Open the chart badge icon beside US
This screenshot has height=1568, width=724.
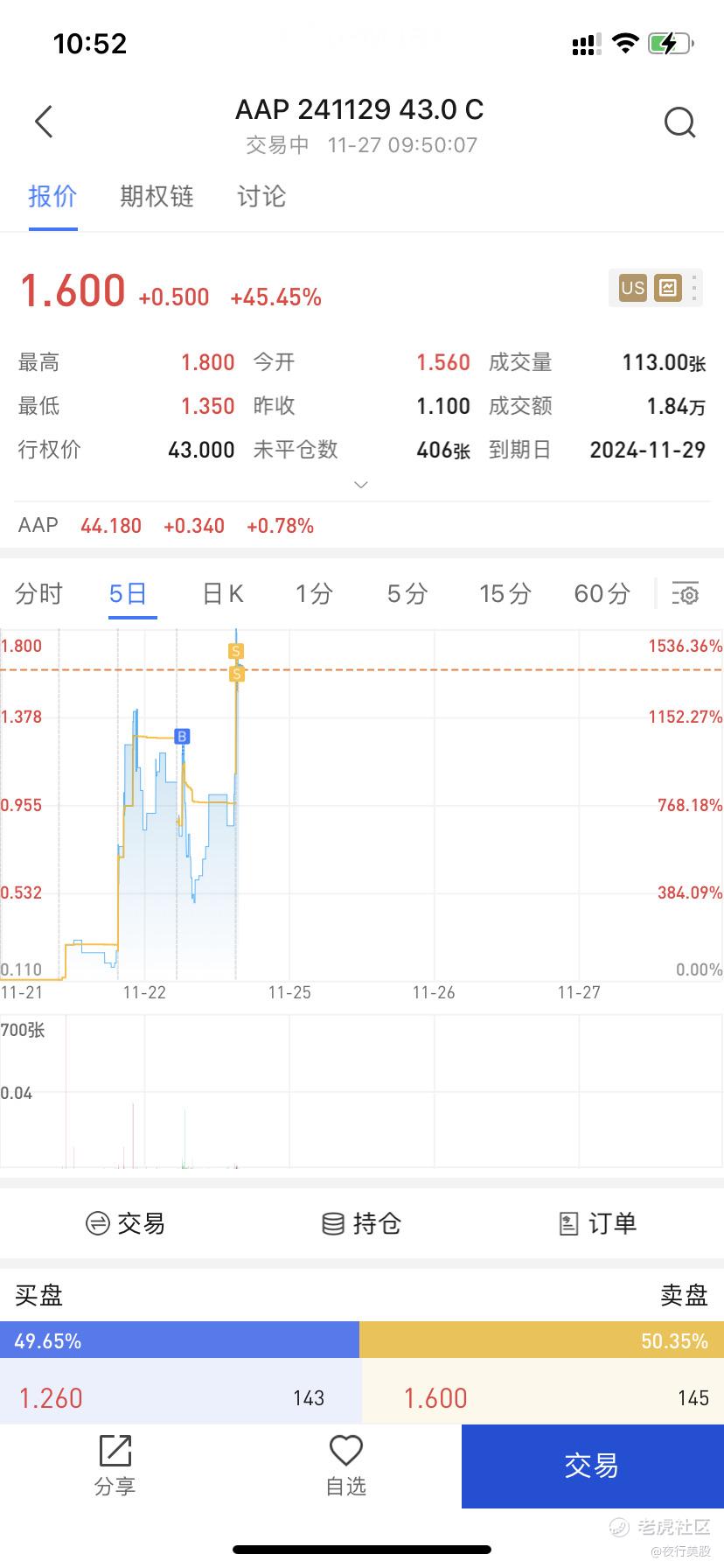click(x=668, y=288)
